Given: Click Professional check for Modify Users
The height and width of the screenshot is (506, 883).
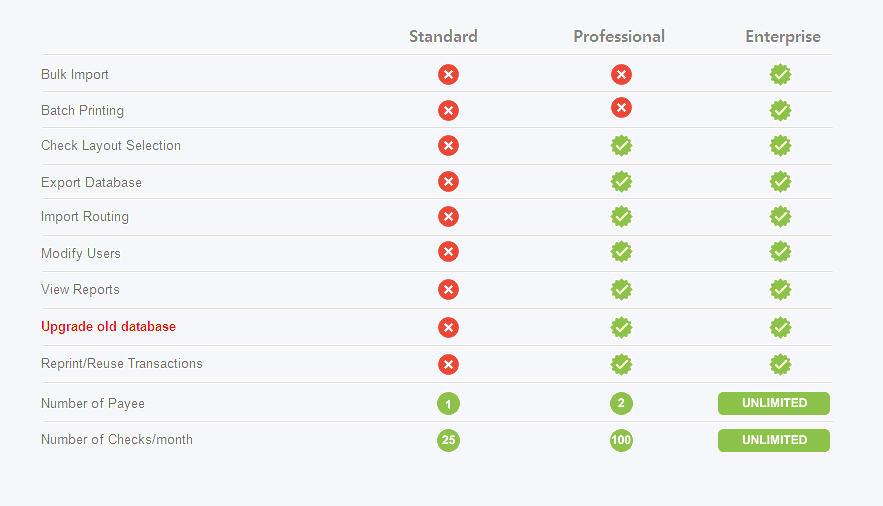Looking at the screenshot, I should coord(621,253).
